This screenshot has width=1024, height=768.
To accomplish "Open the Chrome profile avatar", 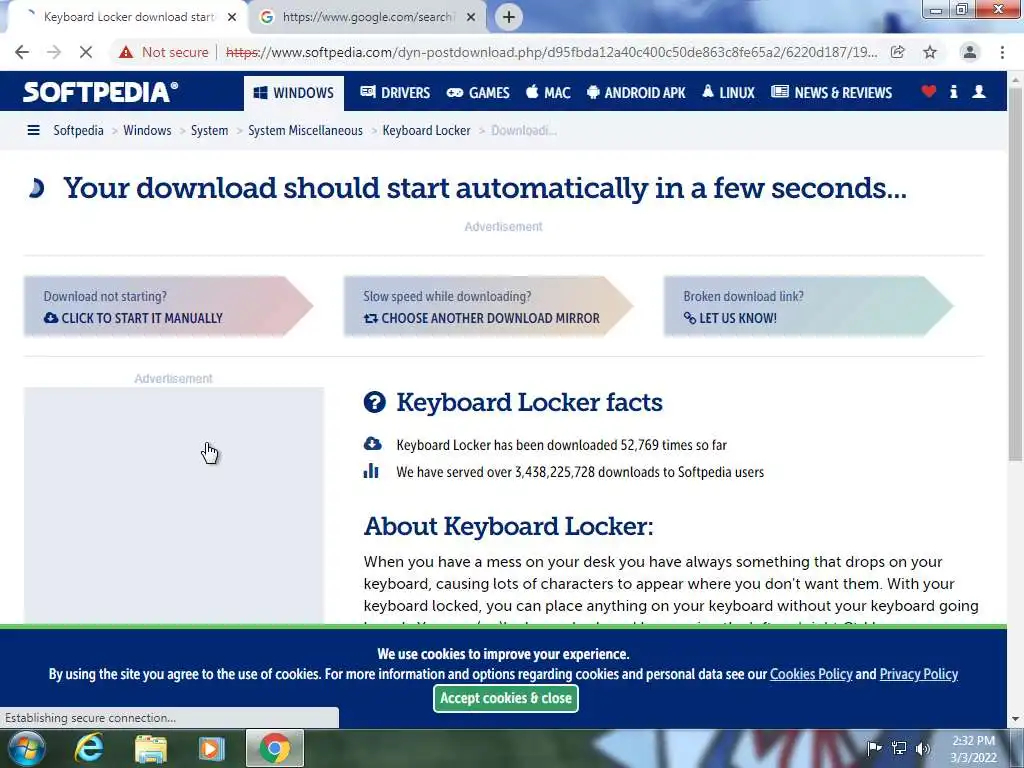I will [x=970, y=52].
